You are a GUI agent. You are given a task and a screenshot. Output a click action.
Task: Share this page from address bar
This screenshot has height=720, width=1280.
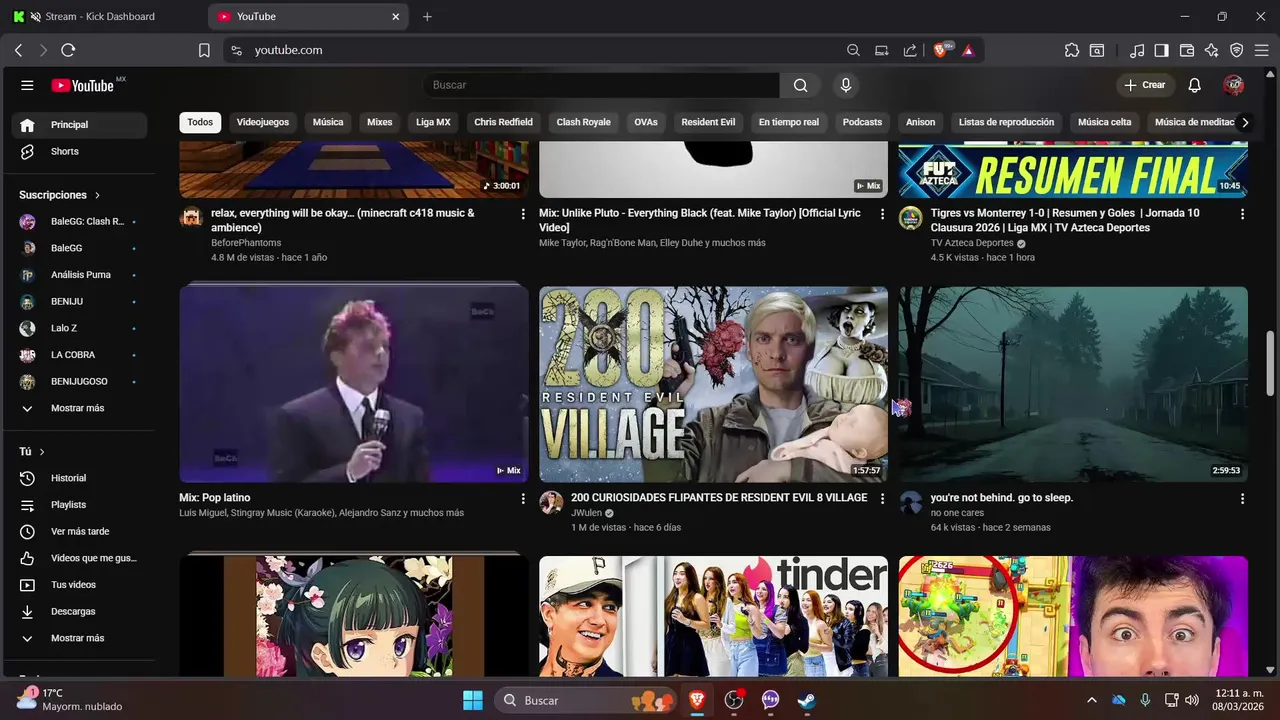coord(910,50)
